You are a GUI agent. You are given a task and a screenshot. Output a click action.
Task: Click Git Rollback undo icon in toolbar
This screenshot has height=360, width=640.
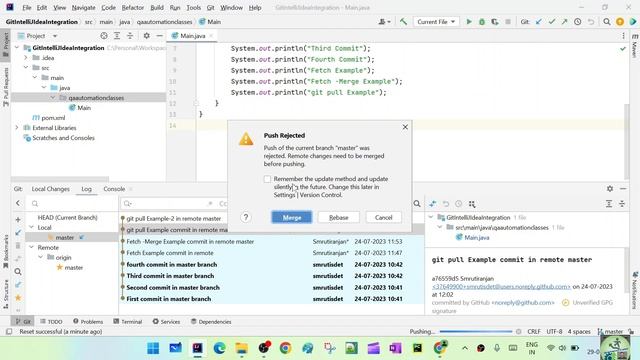click(591, 22)
